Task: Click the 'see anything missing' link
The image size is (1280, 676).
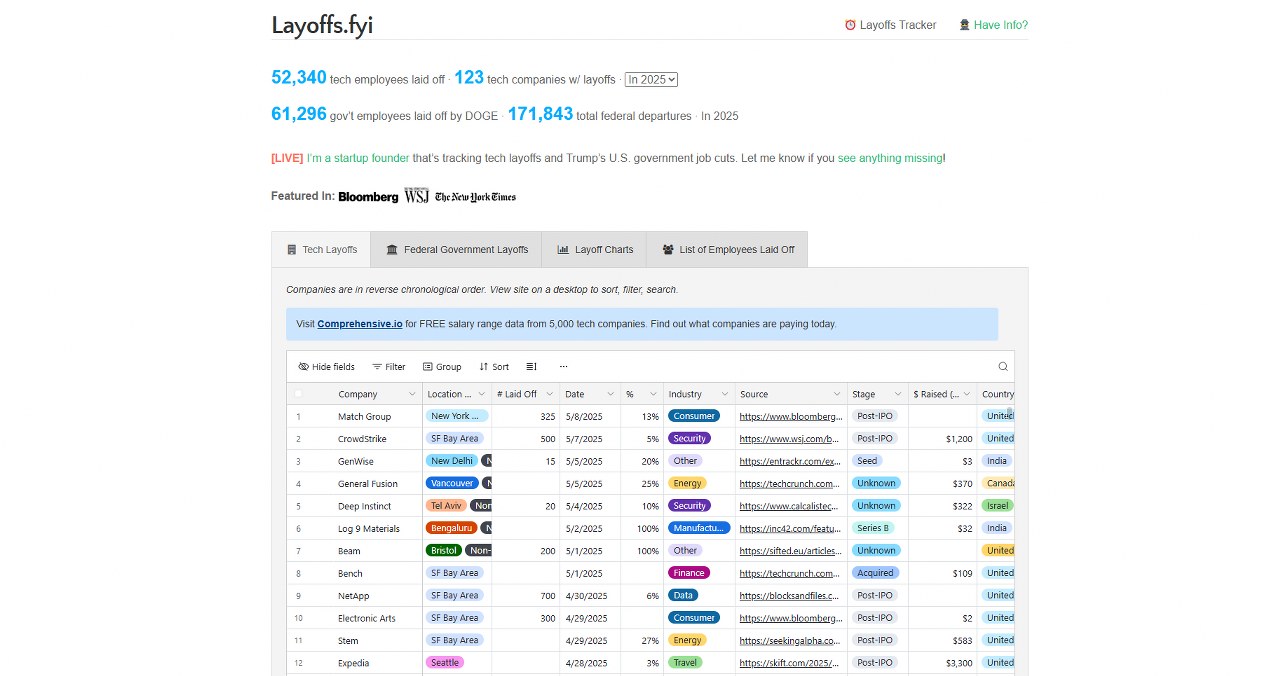Action: [x=890, y=158]
